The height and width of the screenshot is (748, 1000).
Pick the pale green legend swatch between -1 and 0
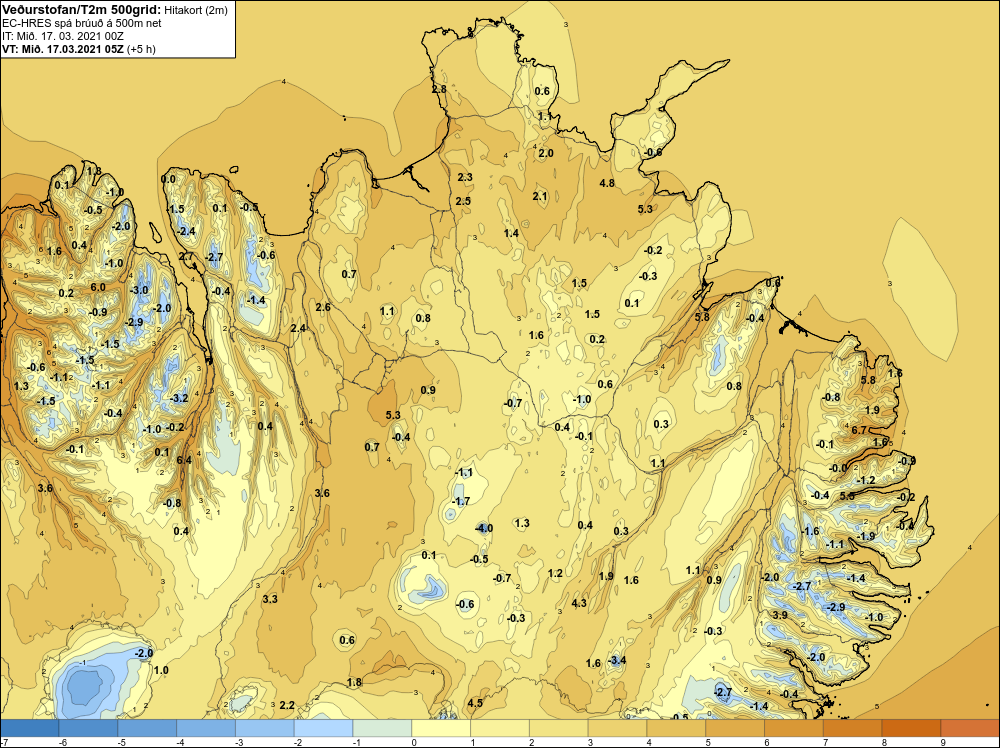(382, 728)
